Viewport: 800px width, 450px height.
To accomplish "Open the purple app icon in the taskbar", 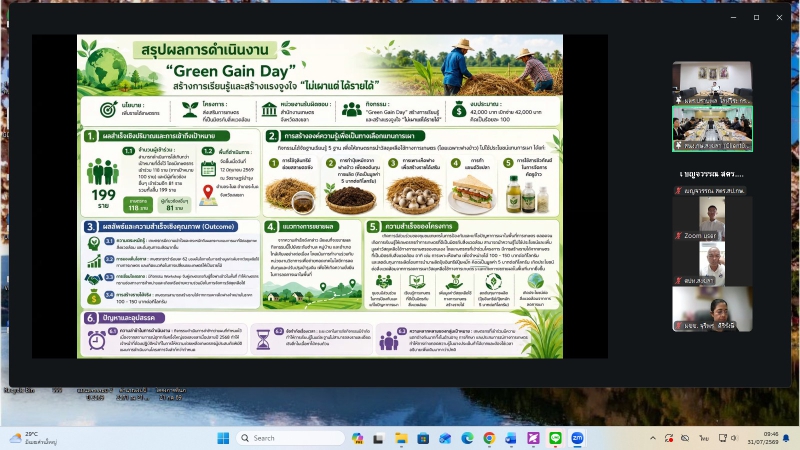I will coord(533,438).
